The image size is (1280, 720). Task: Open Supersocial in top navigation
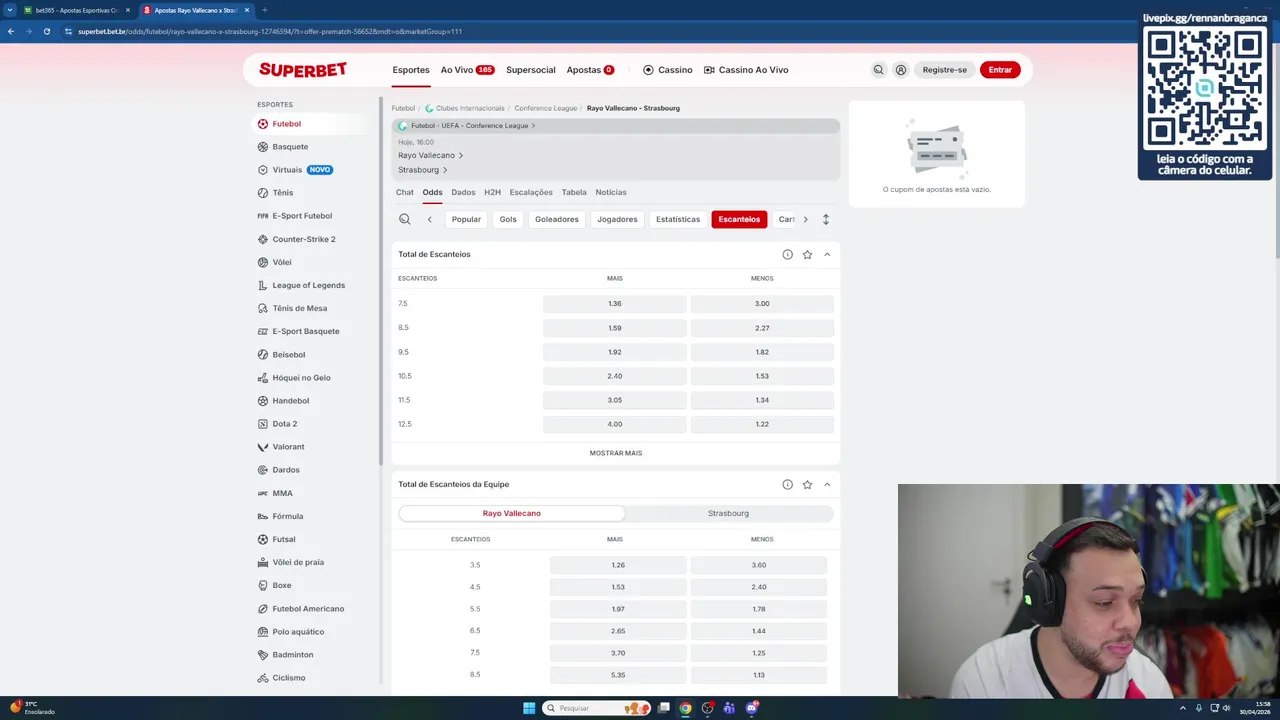pos(531,70)
